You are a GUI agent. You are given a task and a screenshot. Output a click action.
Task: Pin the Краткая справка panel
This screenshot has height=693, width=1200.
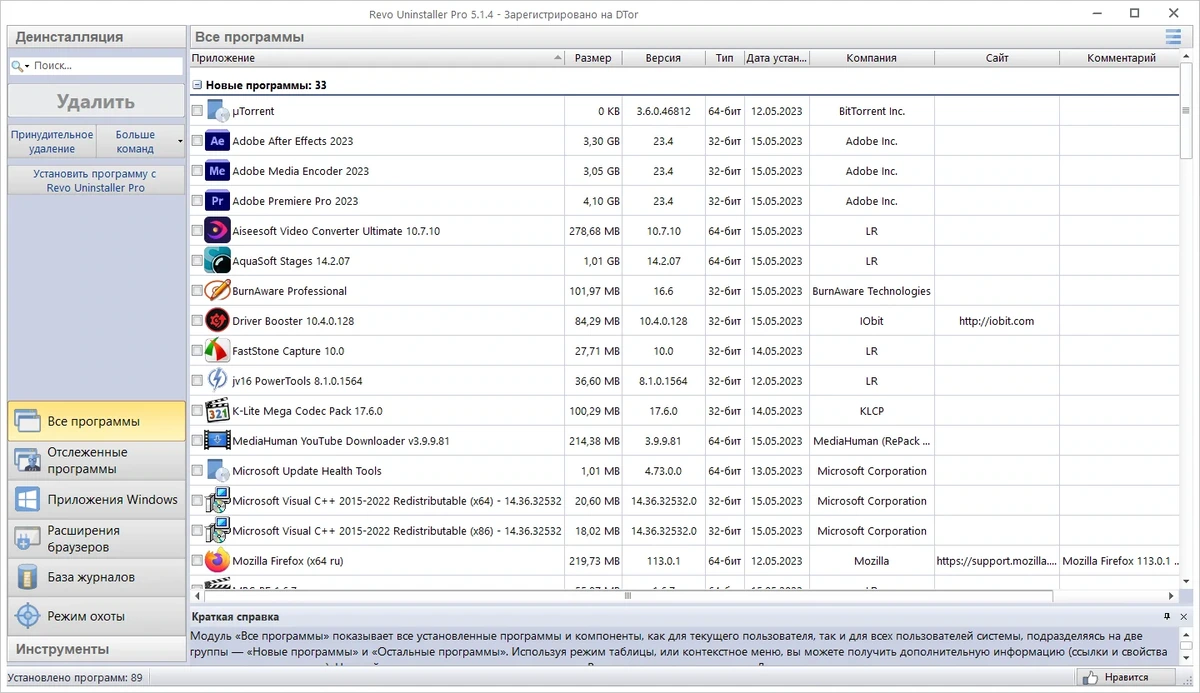[1167, 617]
